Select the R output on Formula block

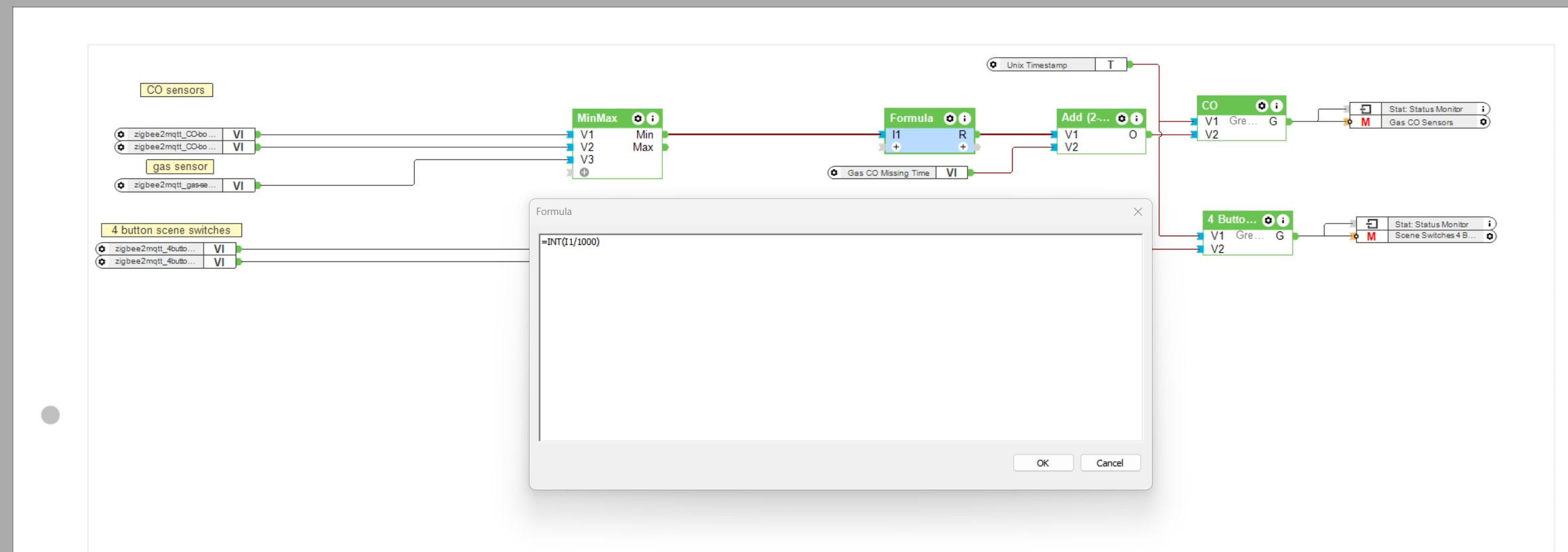962,135
